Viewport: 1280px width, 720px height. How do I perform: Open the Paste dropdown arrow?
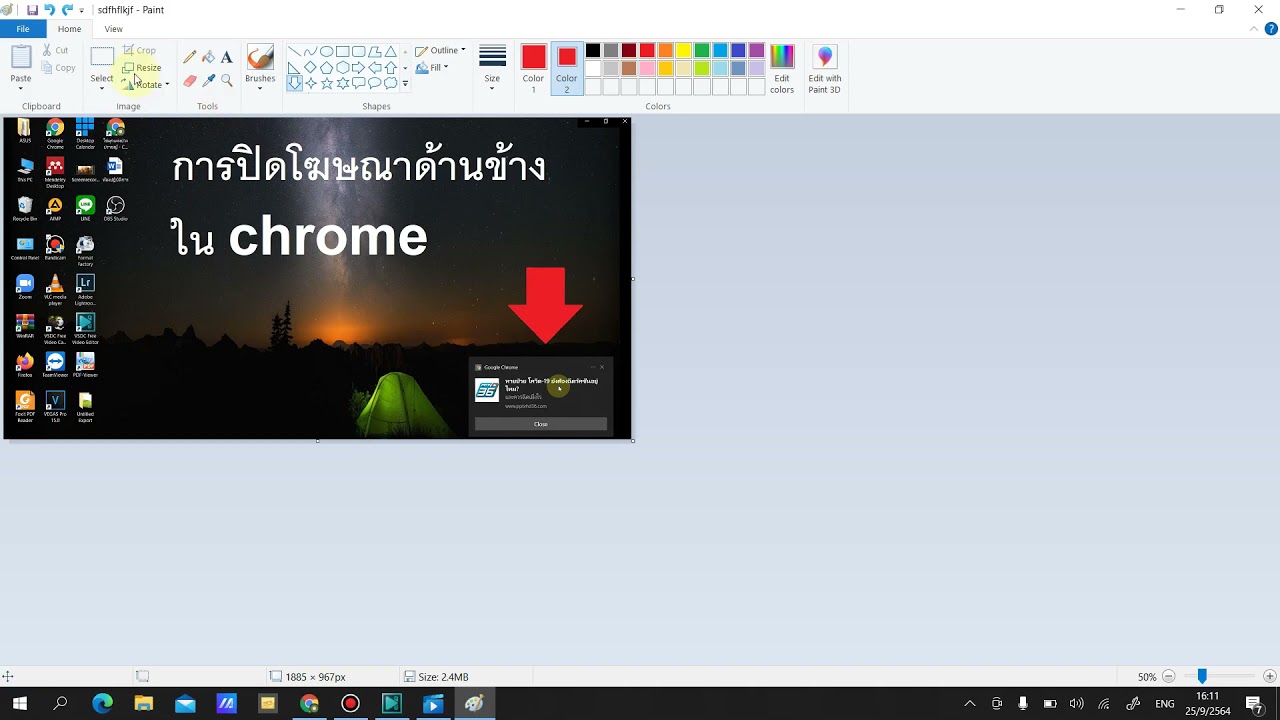(21, 88)
